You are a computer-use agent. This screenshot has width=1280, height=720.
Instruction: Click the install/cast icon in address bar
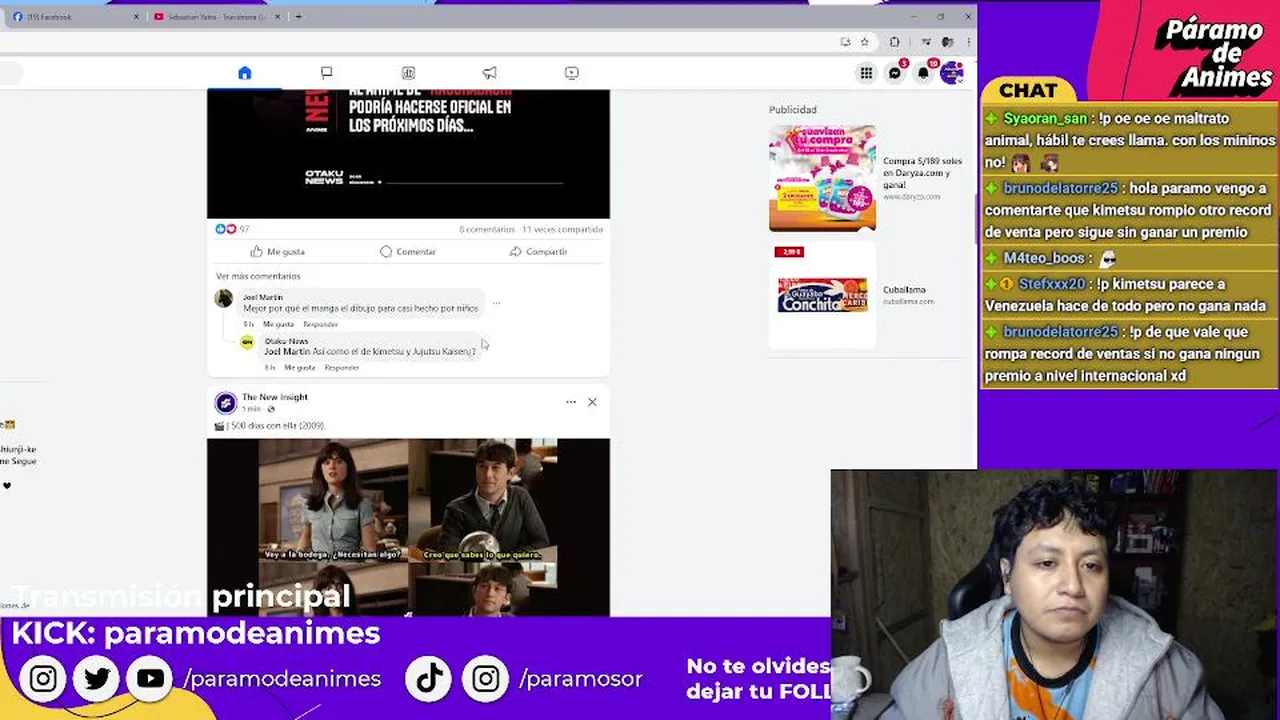pyautogui.click(x=846, y=42)
